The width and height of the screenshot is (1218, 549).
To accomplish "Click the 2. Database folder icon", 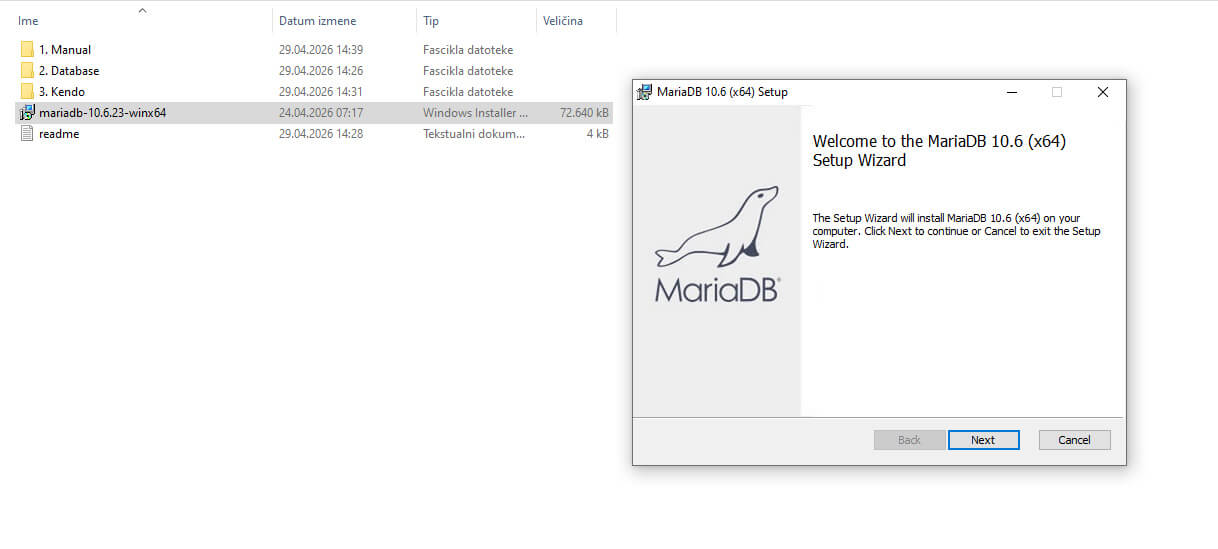I will point(27,71).
